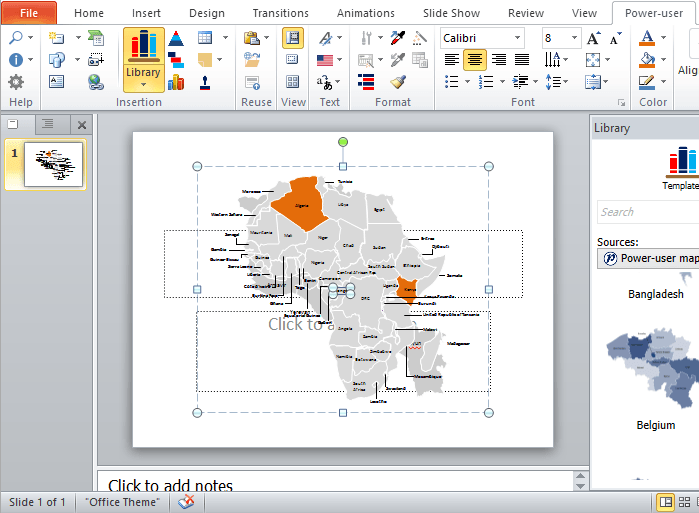Click the stamp icon
The width and height of the screenshot is (699, 513).
point(205,82)
